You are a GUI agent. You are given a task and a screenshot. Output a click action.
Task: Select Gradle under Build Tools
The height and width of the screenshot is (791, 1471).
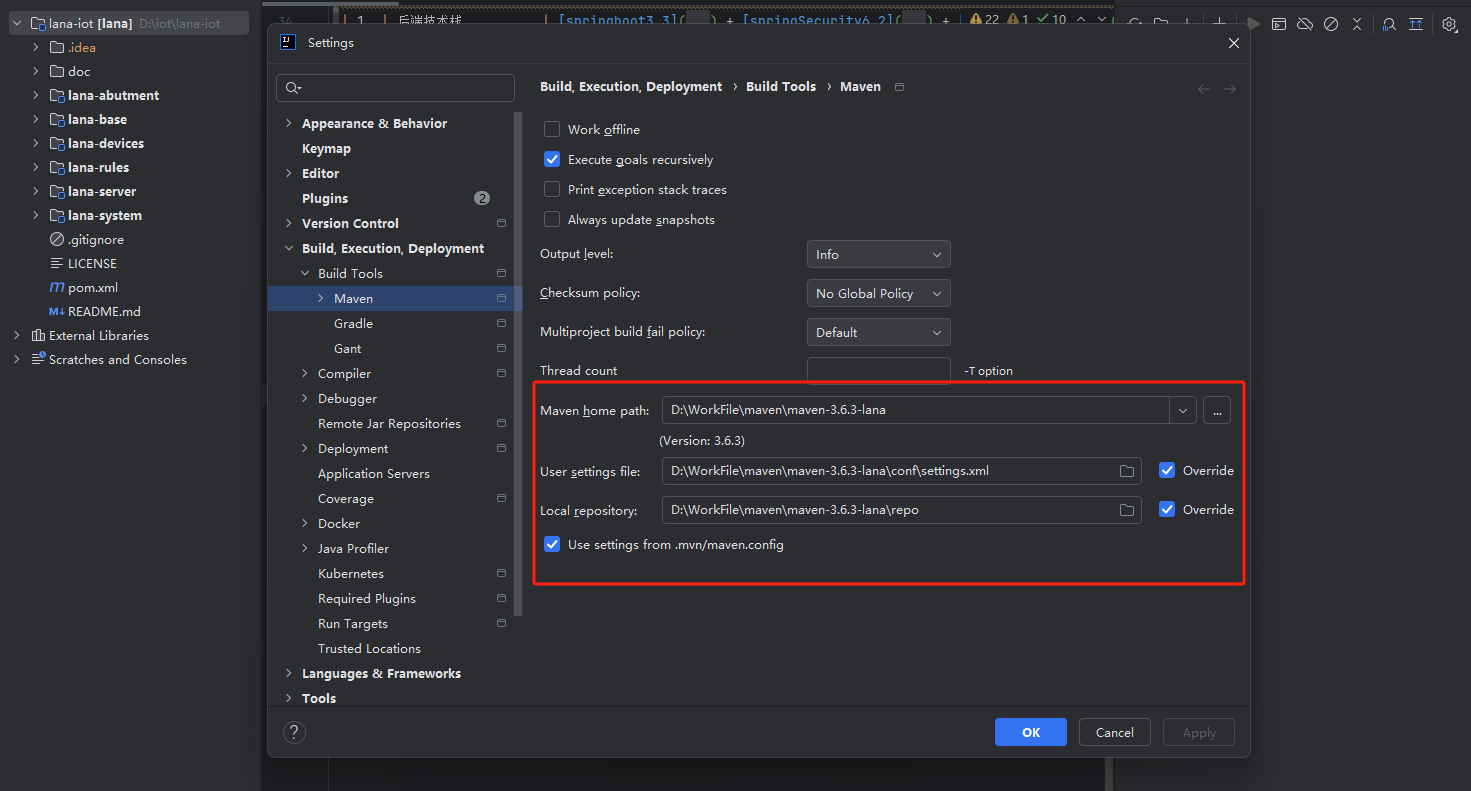[x=353, y=324]
